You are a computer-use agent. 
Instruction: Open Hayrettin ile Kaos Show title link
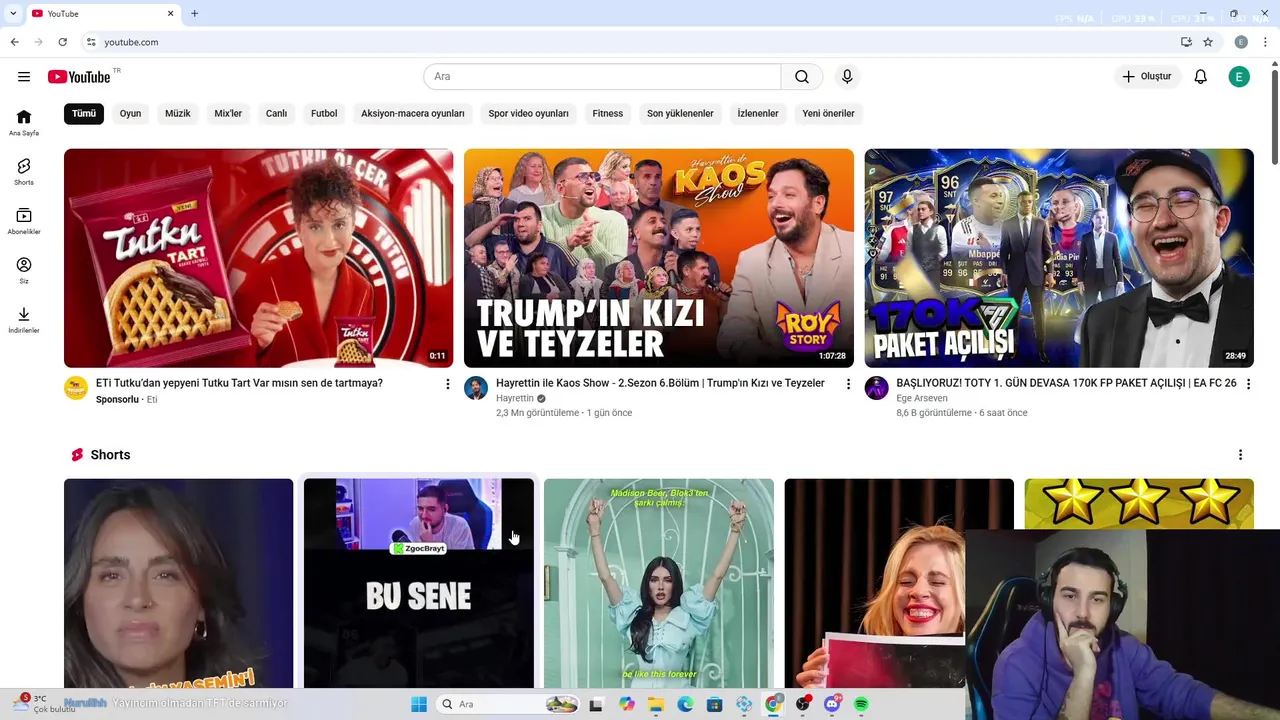click(660, 383)
